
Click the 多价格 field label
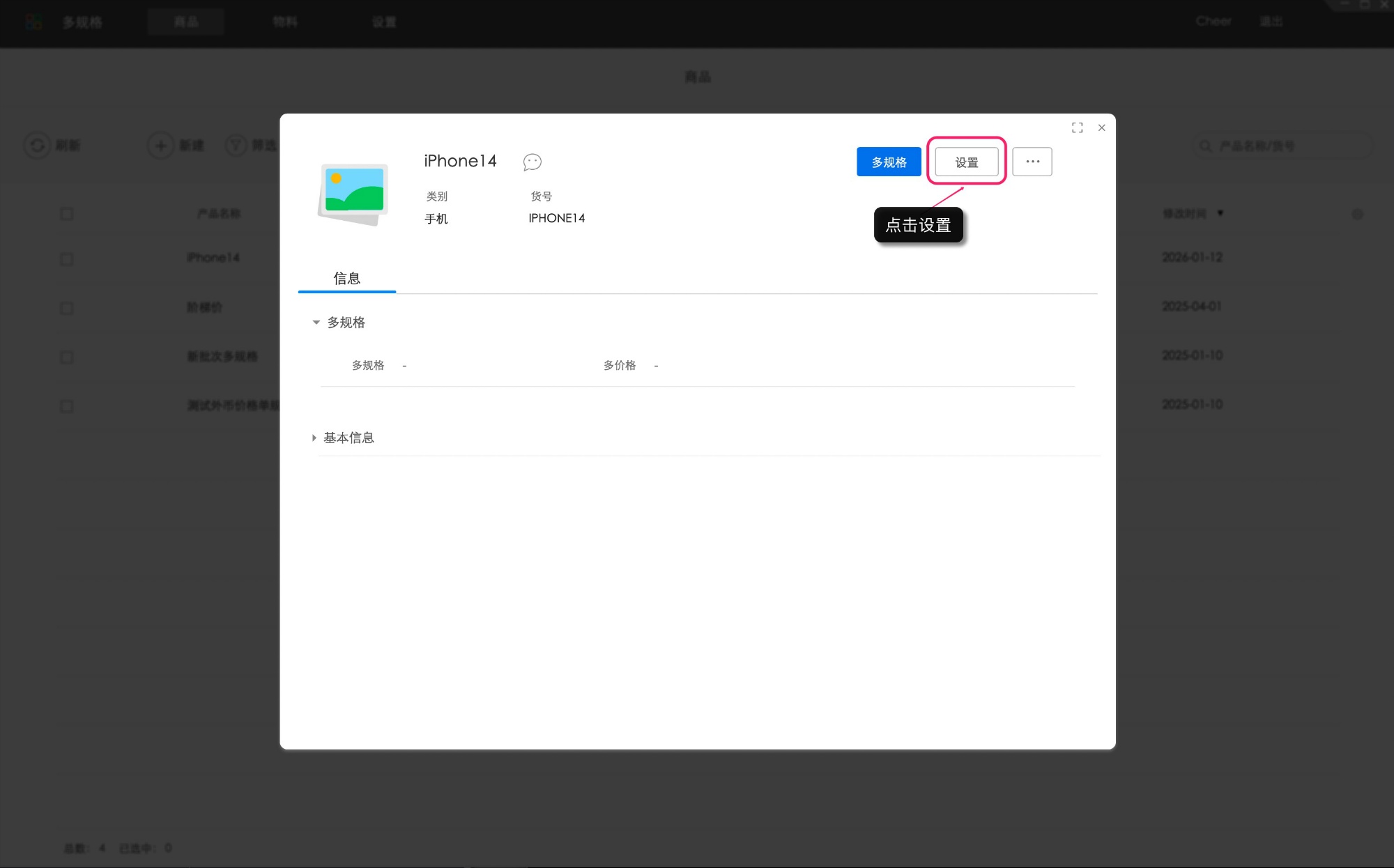tap(620, 365)
